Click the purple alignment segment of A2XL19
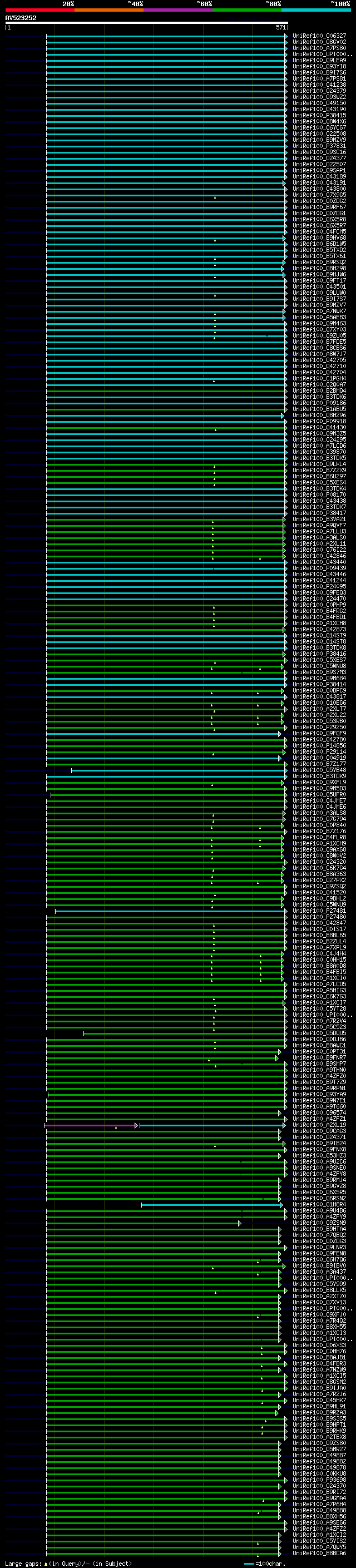This screenshot has width=356, height=1568. pyautogui.click(x=91, y=1125)
